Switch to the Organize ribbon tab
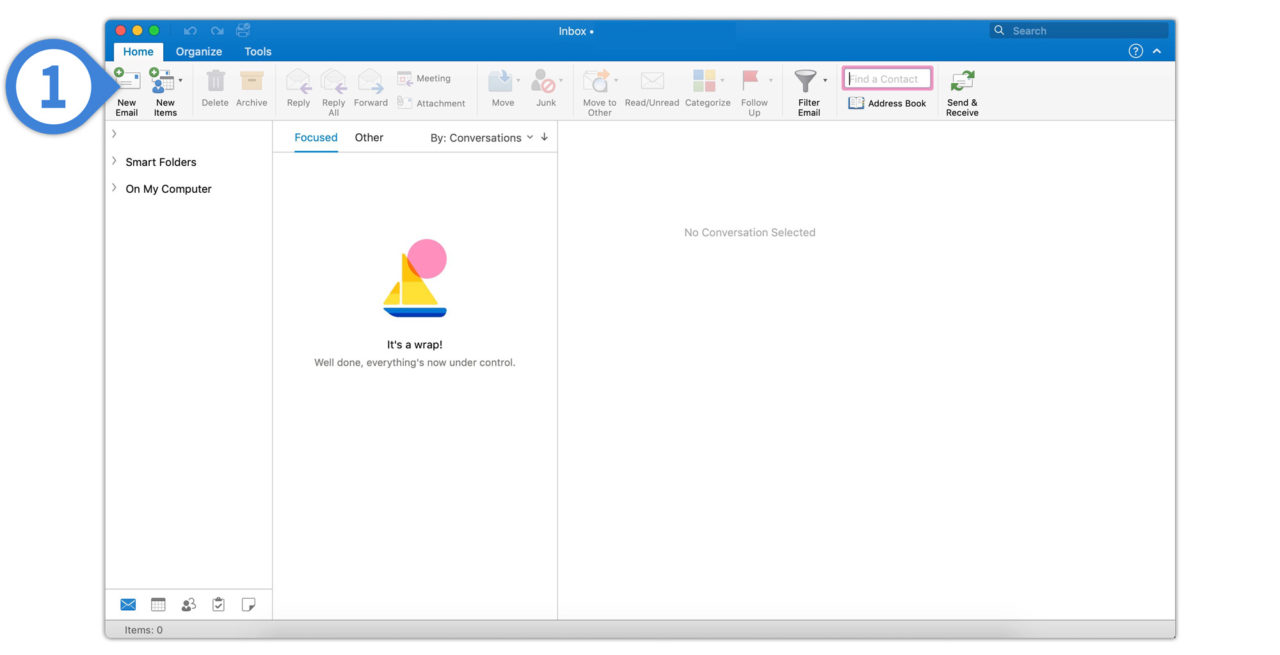Image resolution: width=1280 pixels, height=655 pixels. pos(199,52)
